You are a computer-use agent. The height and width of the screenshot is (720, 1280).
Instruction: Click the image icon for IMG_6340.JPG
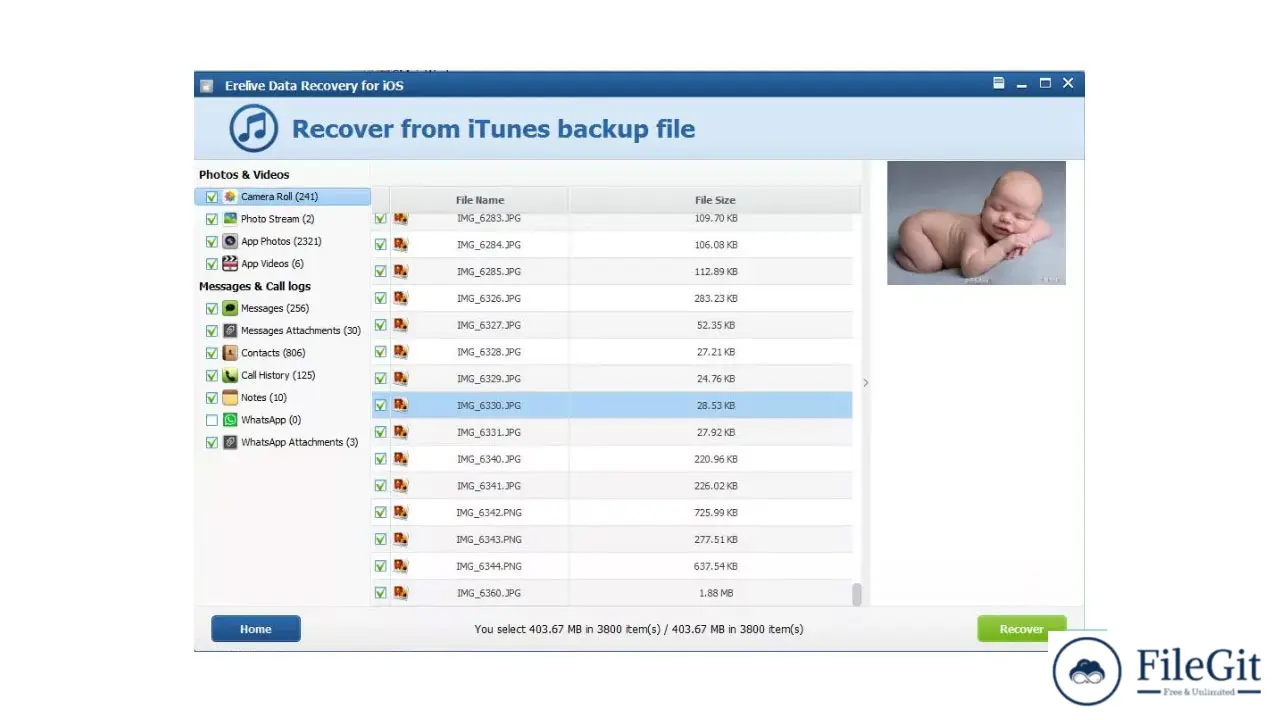(x=400, y=459)
